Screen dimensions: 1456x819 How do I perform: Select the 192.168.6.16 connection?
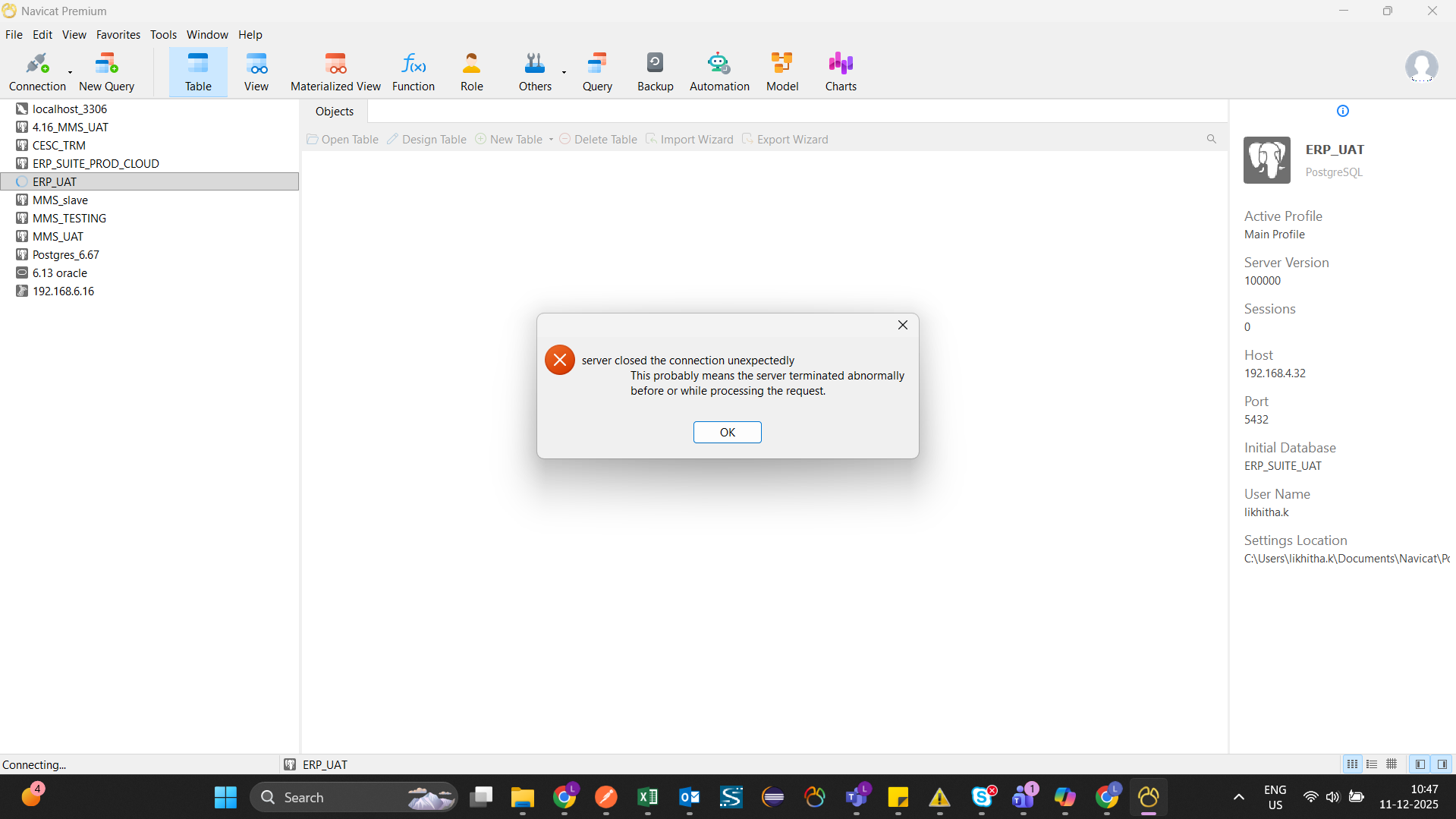tap(63, 291)
